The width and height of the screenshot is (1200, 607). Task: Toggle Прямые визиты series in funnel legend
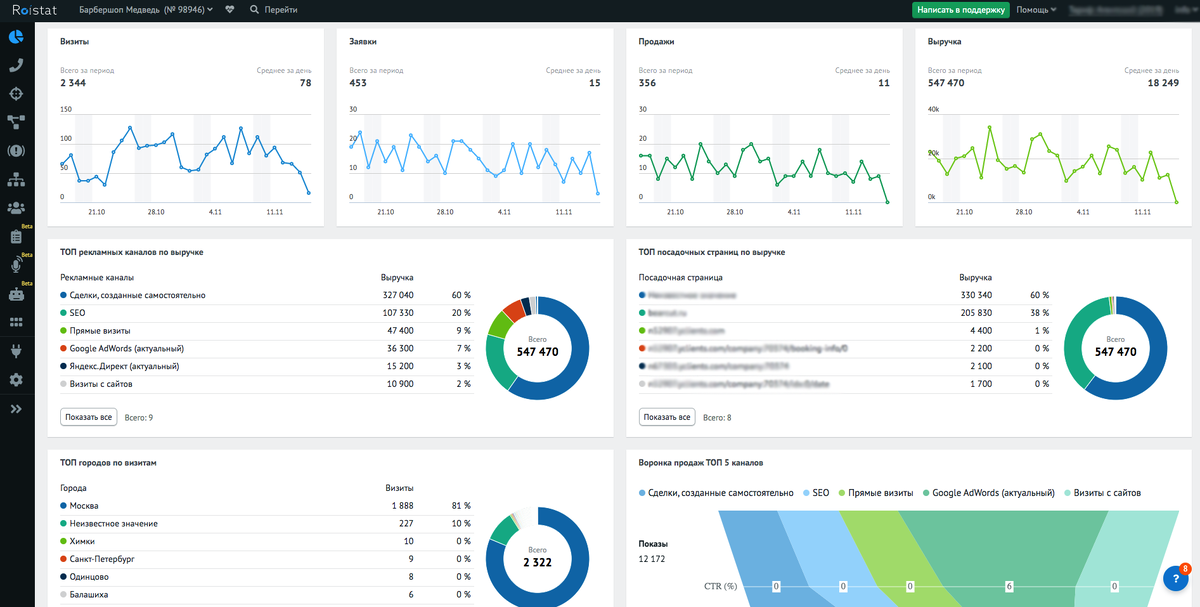pos(875,493)
